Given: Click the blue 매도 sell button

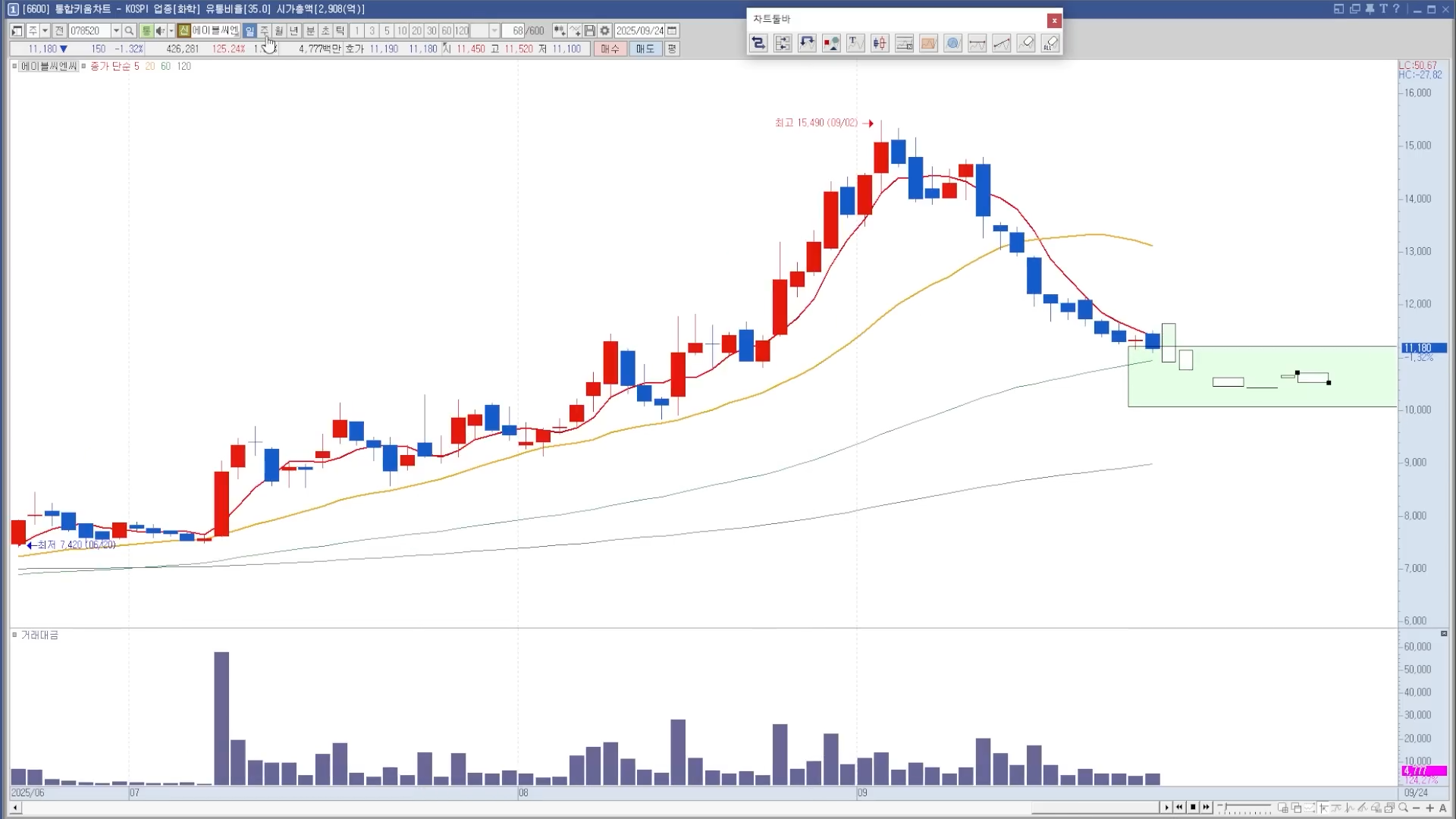Looking at the screenshot, I should (645, 49).
